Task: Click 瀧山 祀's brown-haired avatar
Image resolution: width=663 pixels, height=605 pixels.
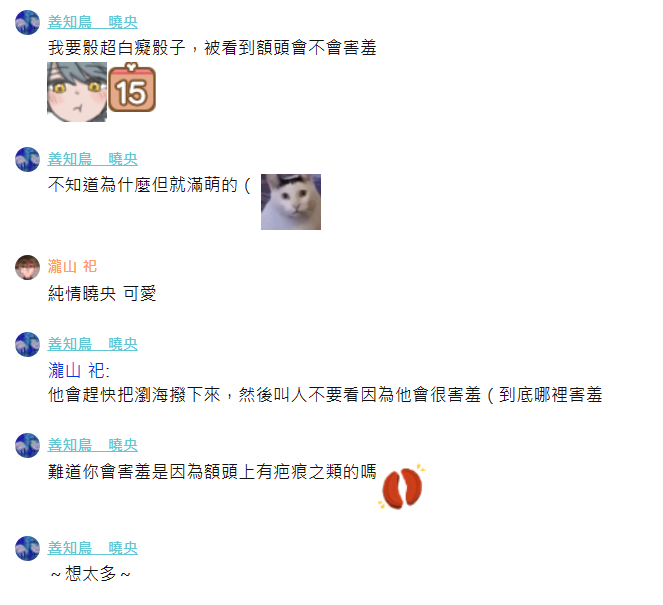Action: click(x=27, y=267)
